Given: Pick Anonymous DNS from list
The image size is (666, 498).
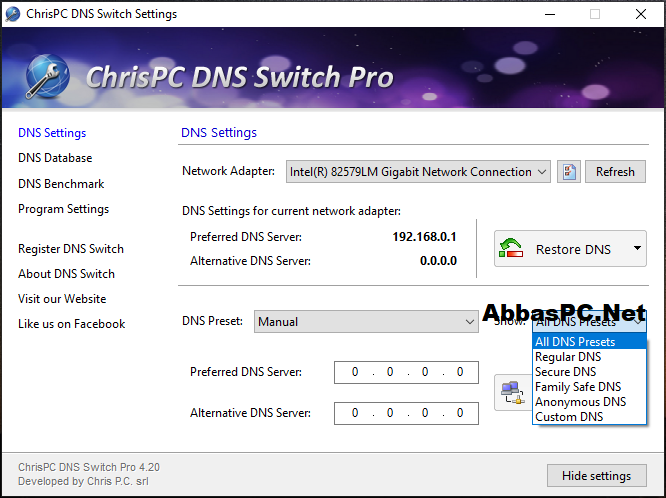Looking at the screenshot, I should point(589,402).
